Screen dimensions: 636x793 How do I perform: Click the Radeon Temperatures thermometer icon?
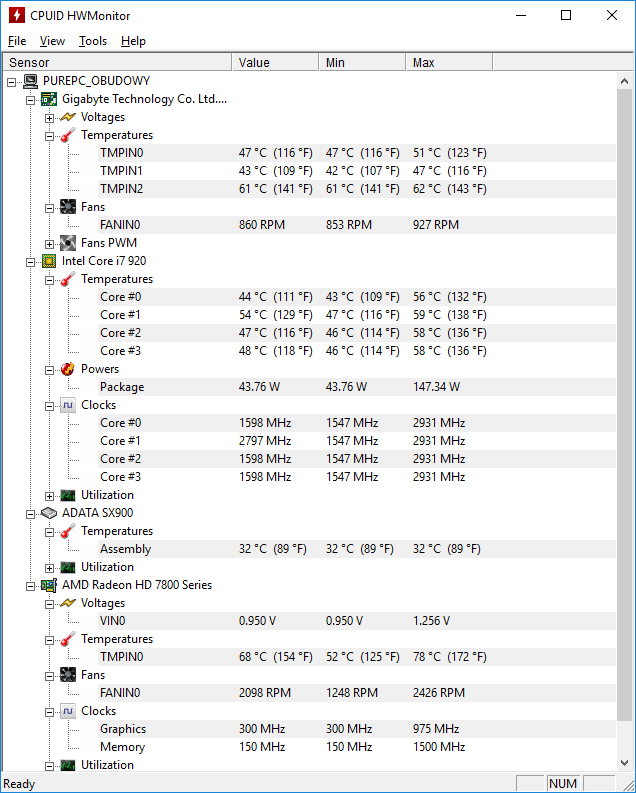point(68,639)
